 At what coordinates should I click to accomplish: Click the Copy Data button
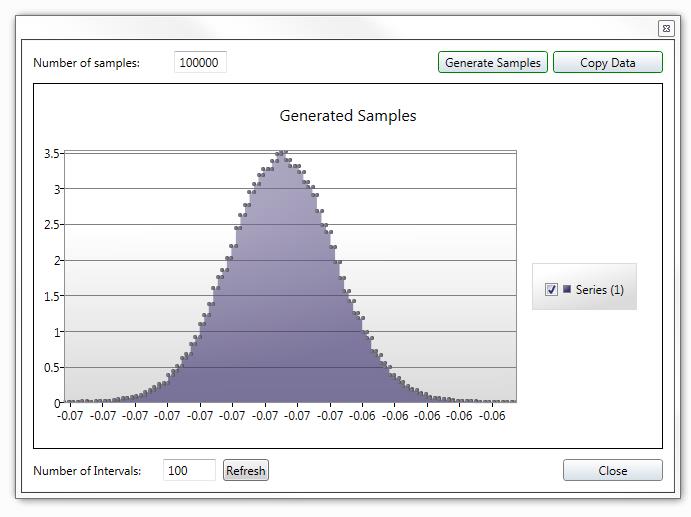pos(608,62)
